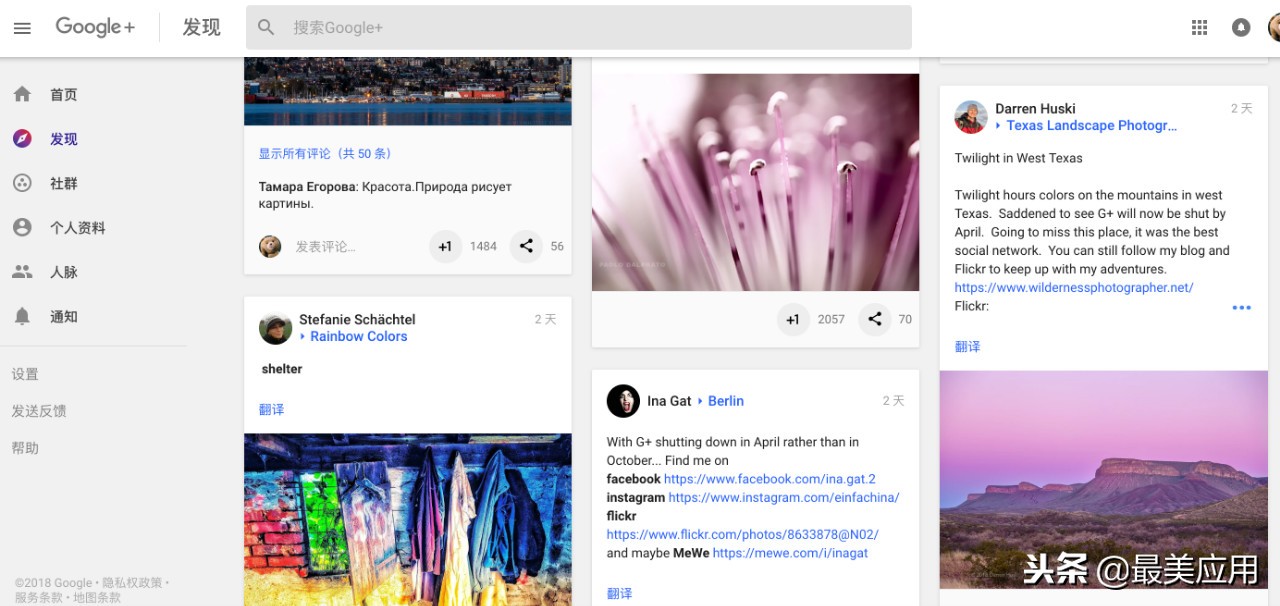Open 个人资料 profile page
The height and width of the screenshot is (606, 1280).
(77, 228)
